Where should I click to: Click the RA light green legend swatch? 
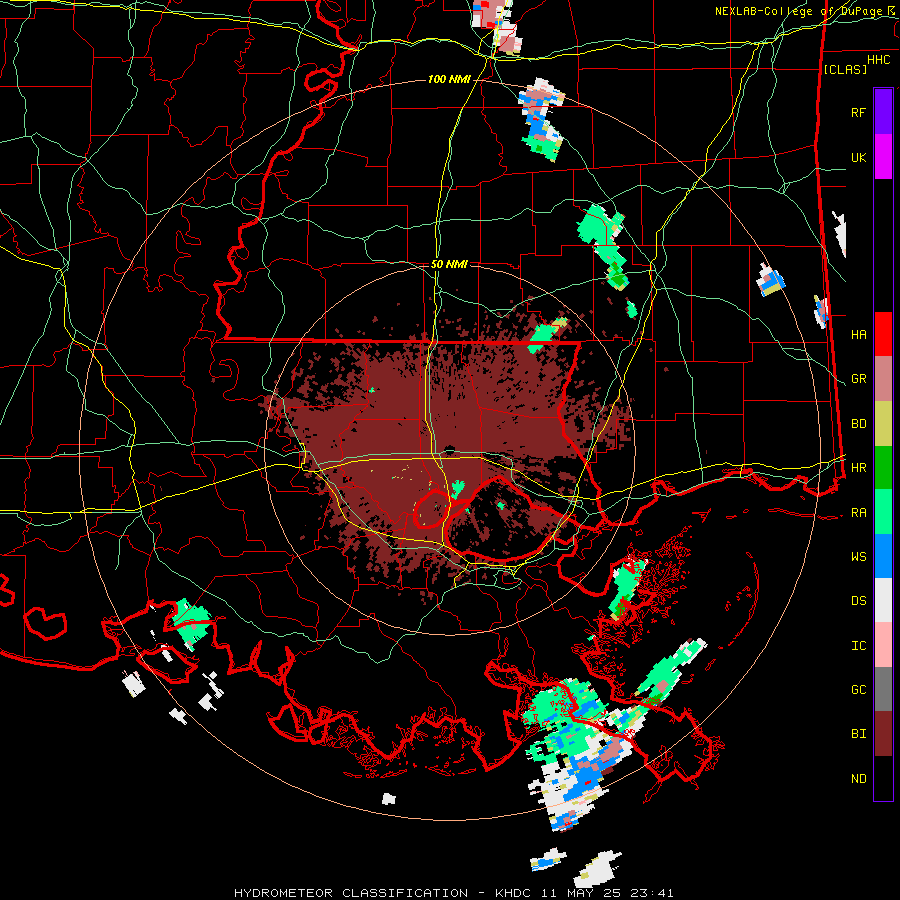883,512
